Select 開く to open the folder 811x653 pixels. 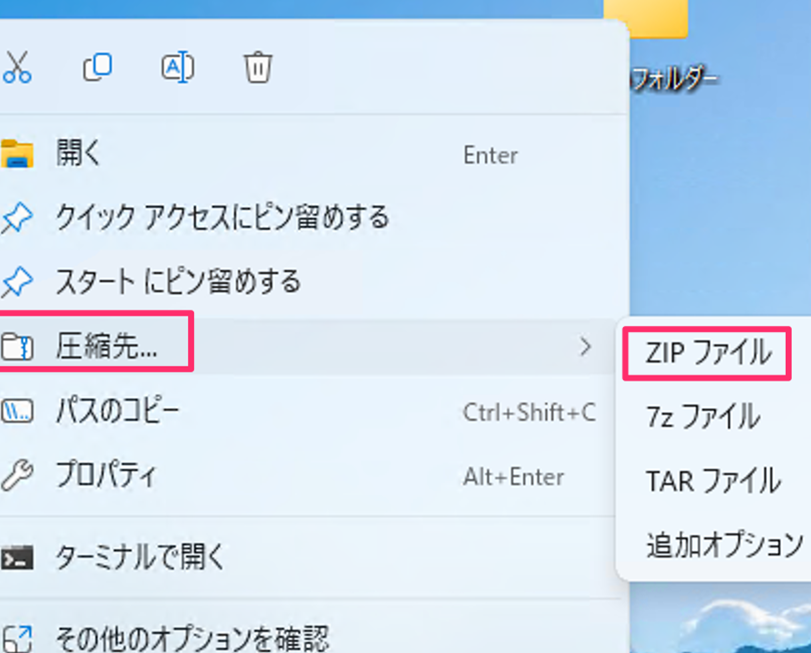79,154
